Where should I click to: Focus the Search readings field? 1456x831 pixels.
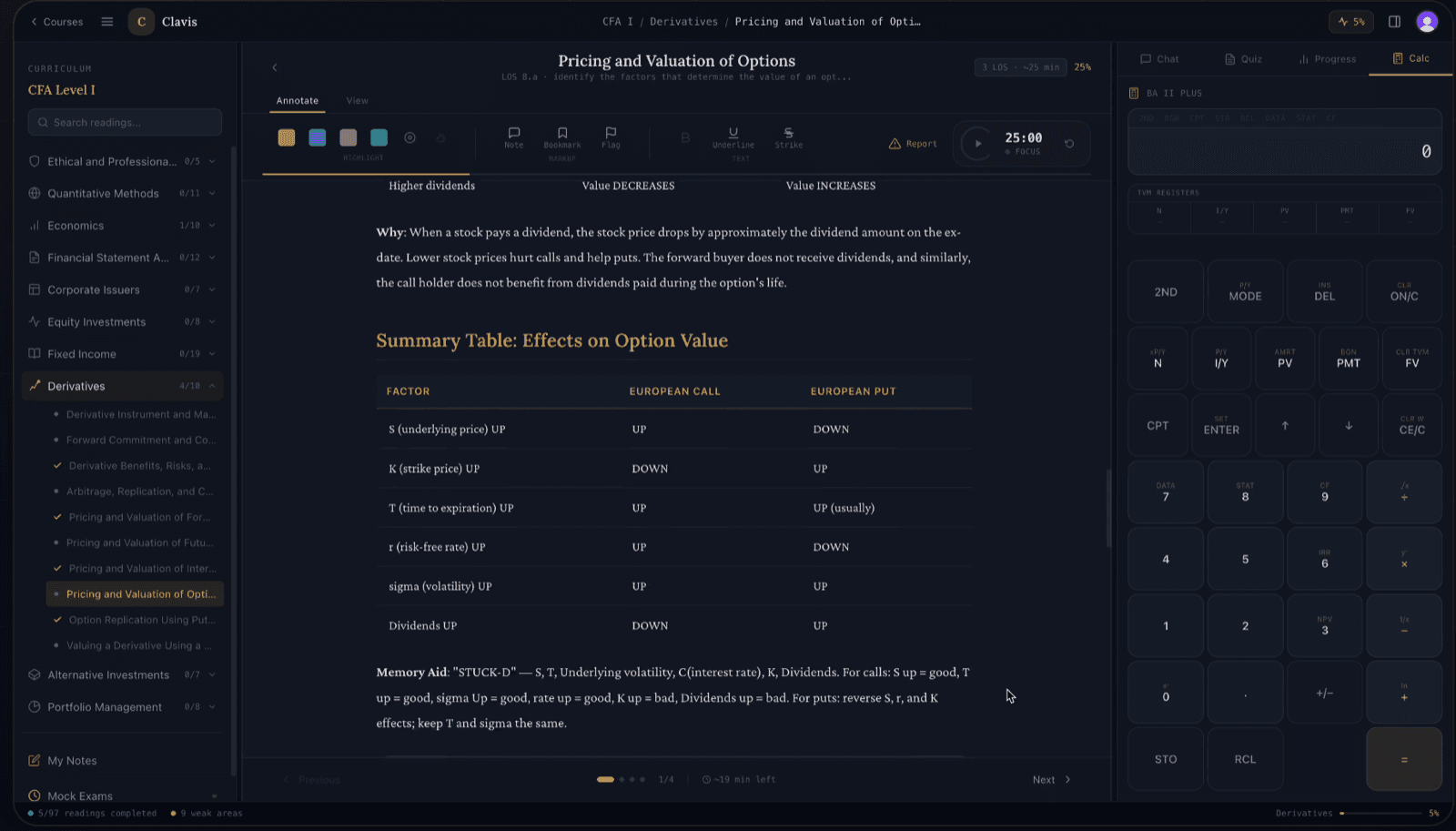click(x=125, y=123)
